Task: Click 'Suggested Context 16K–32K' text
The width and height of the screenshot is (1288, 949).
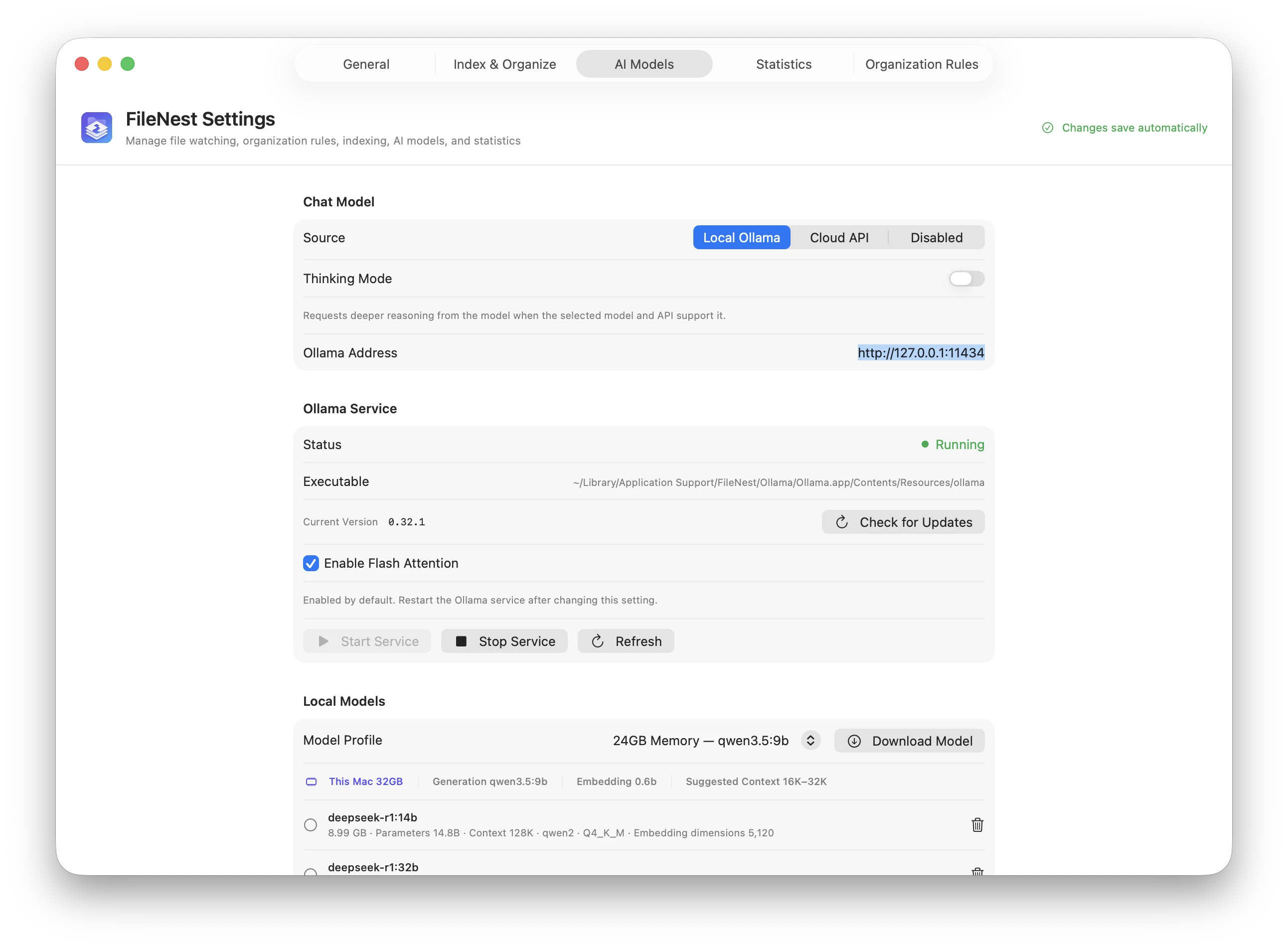Action: pos(756,781)
